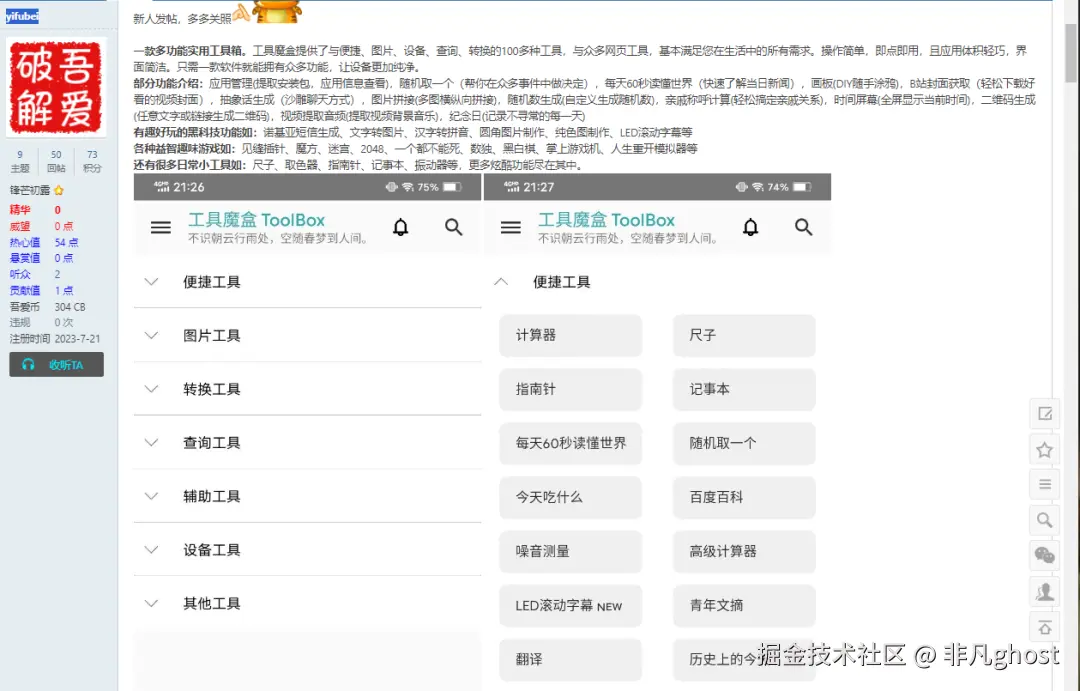
Task: Click the 威望 label in user panel
Action: [20, 226]
